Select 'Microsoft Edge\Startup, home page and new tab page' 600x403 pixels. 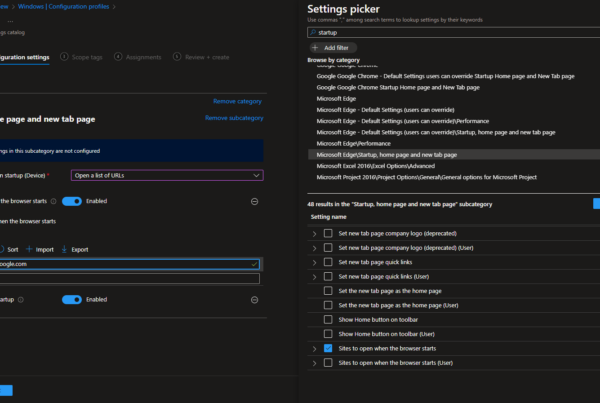[x=454, y=155]
